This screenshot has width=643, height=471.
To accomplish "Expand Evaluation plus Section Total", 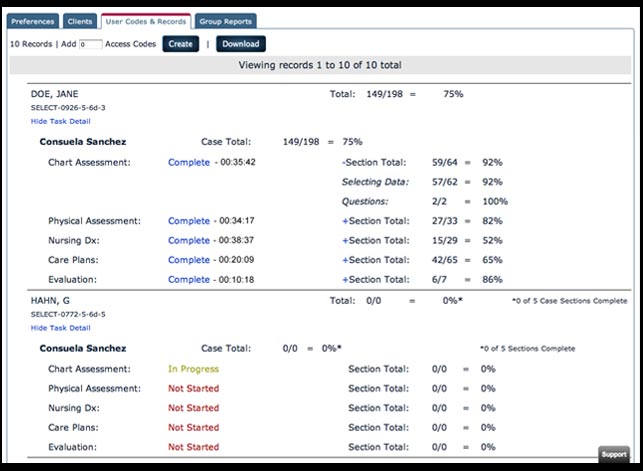I will coord(345,280).
